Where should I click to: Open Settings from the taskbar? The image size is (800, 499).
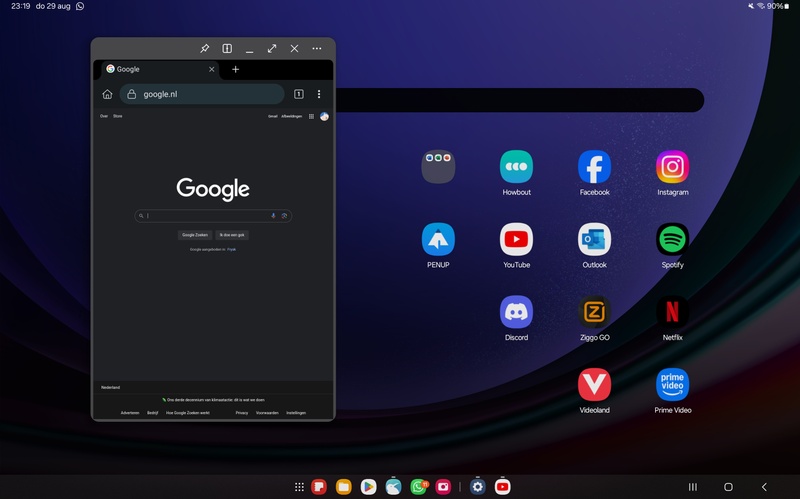[478, 487]
